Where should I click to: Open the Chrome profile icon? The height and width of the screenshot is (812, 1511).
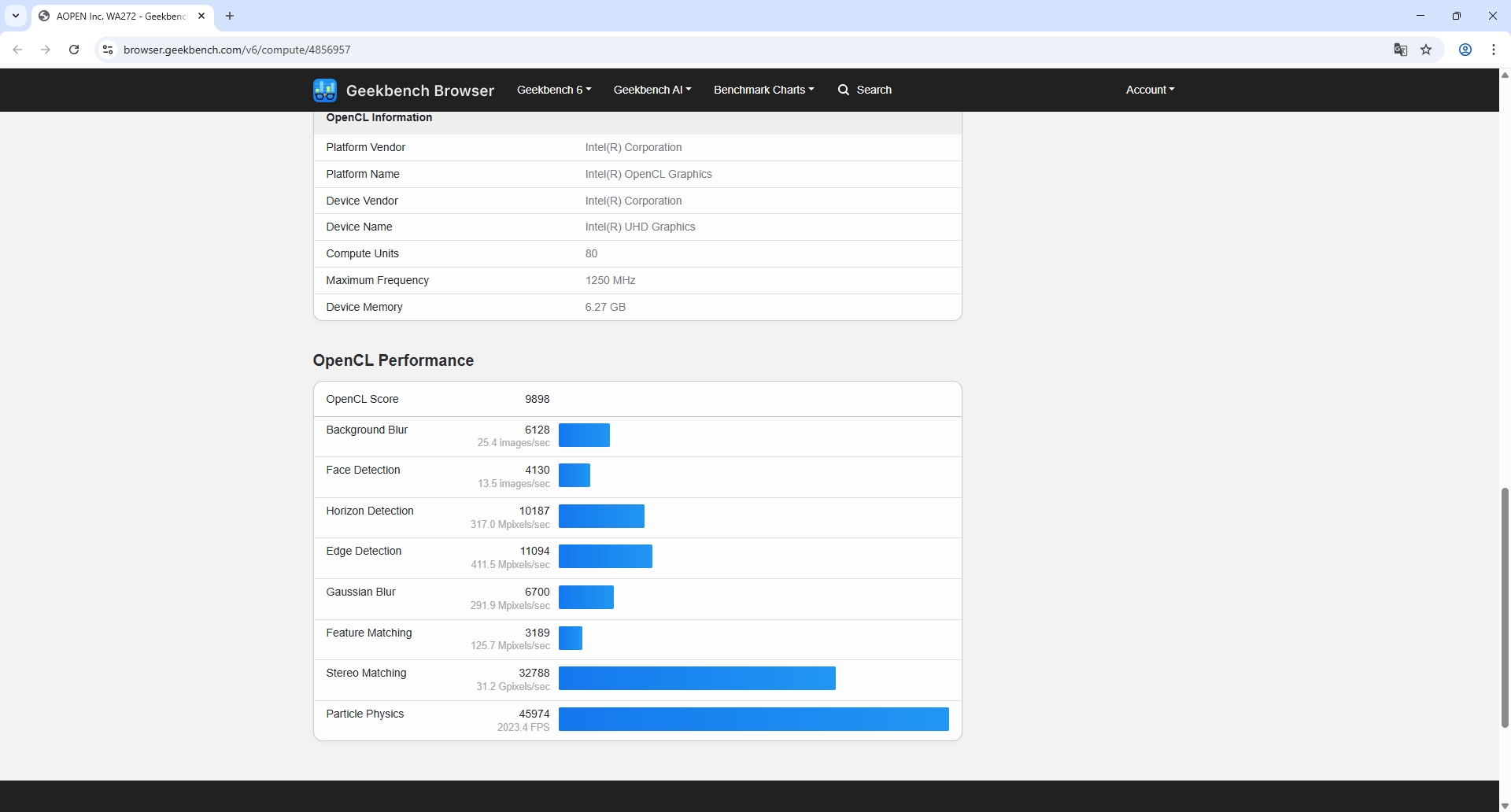click(1465, 50)
